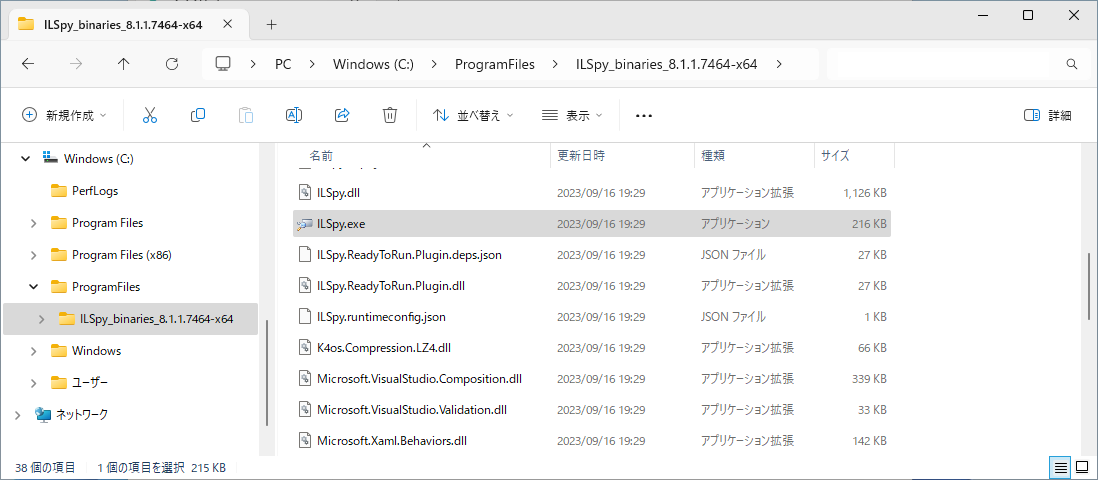The image size is (1098, 480).
Task: Switch to details view icon in status bar
Action: tap(1061, 467)
